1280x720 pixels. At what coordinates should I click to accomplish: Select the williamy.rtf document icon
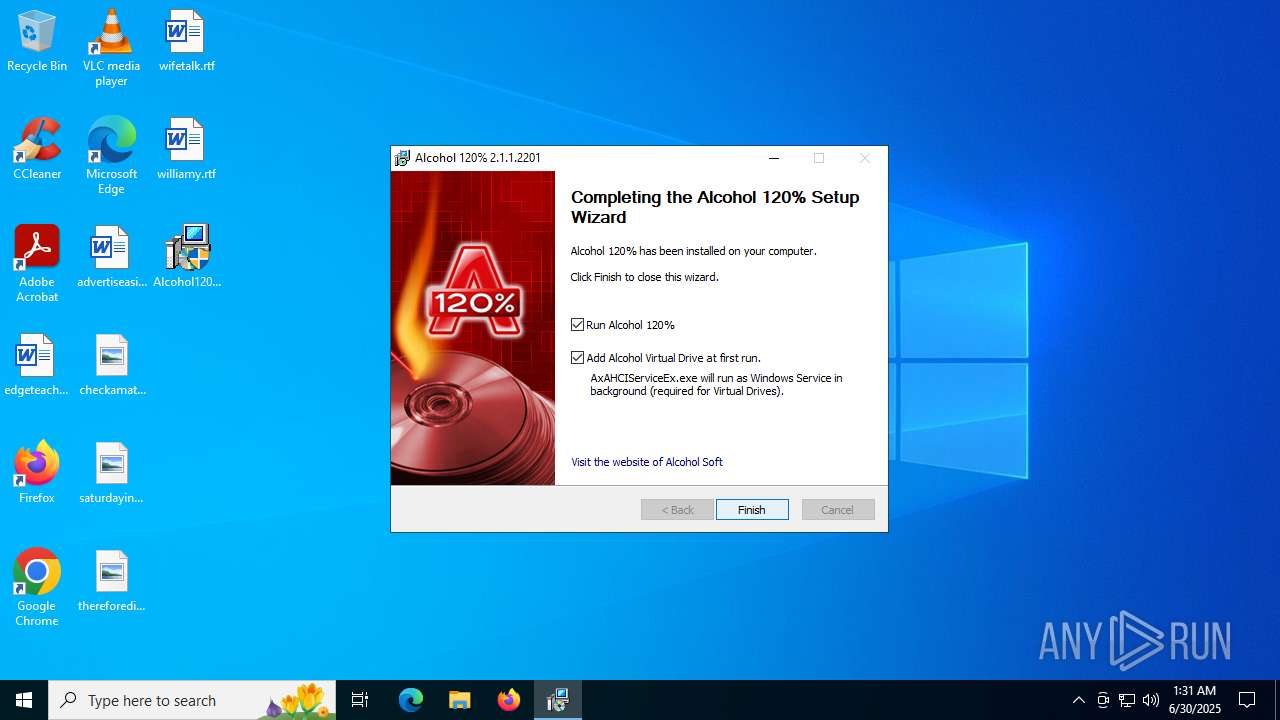pyautogui.click(x=186, y=149)
